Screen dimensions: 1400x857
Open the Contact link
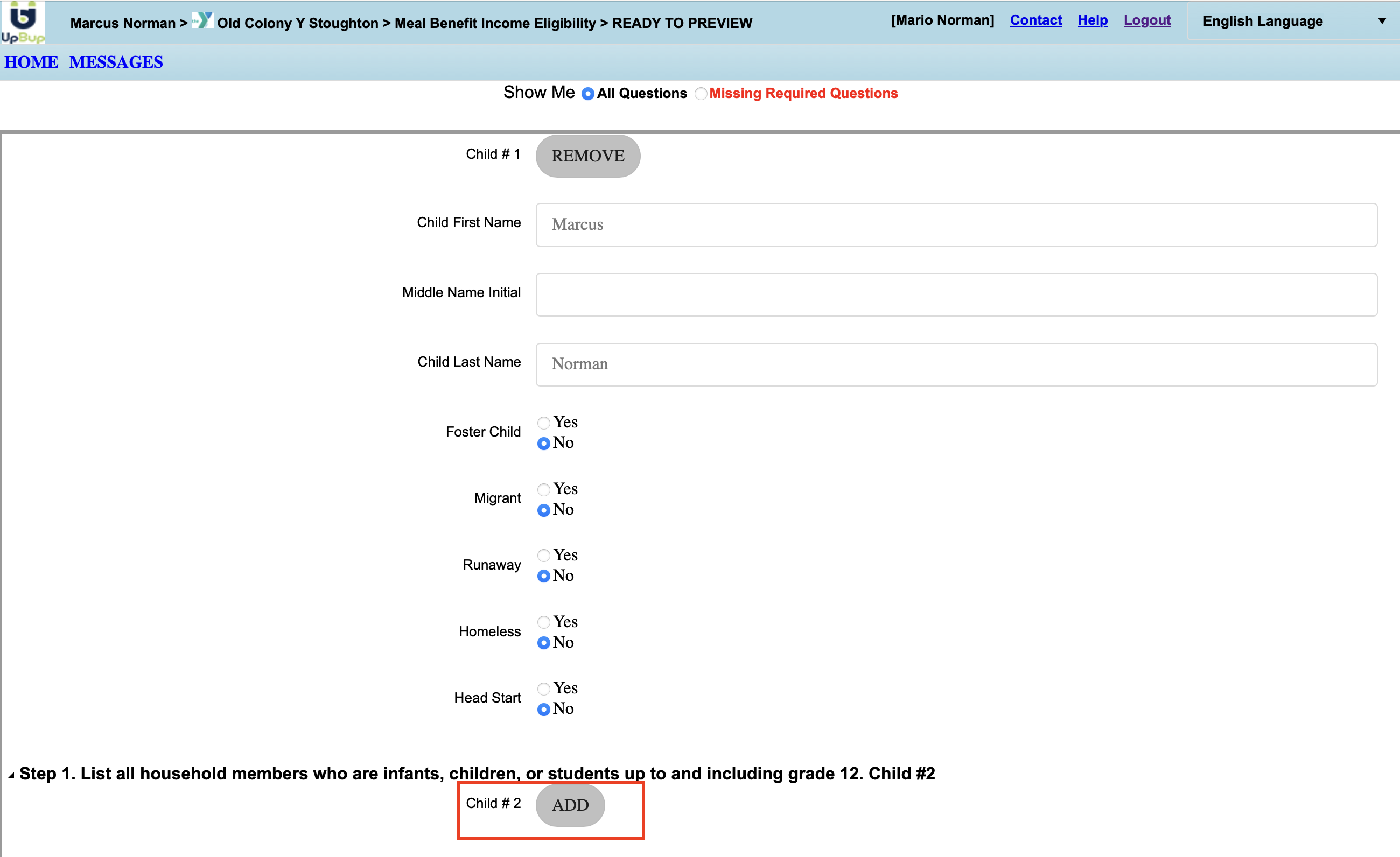click(1035, 20)
